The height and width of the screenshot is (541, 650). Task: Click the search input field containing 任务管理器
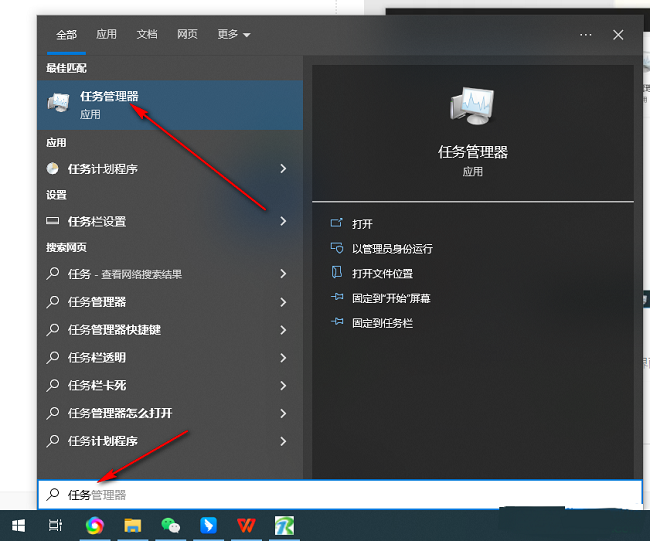[340, 495]
